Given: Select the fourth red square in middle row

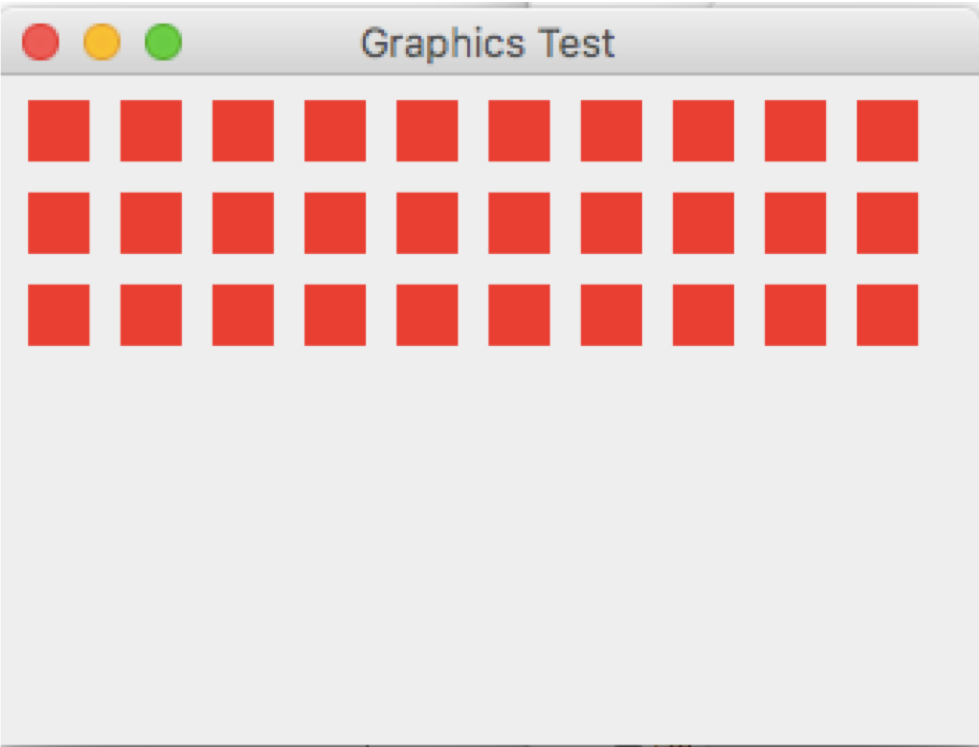Looking at the screenshot, I should point(335,223).
